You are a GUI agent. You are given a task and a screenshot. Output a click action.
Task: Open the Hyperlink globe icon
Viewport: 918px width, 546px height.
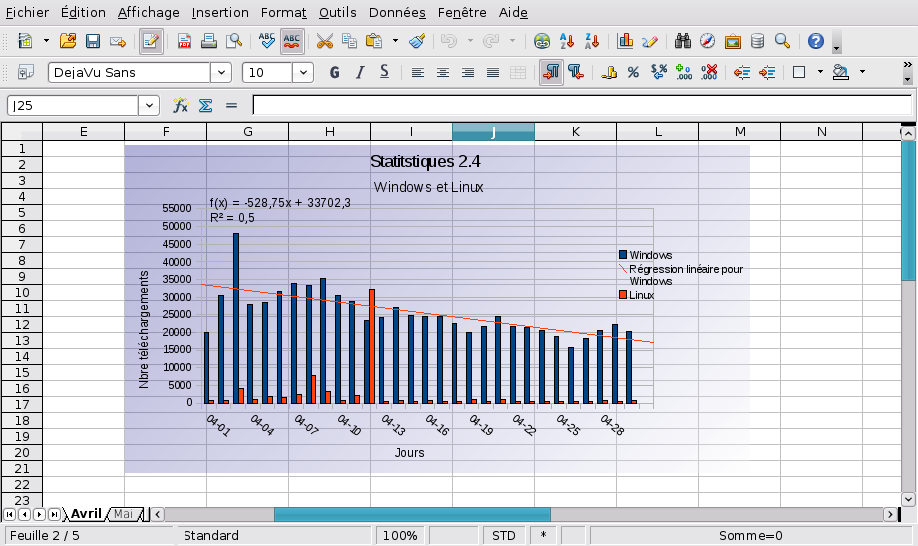542,41
